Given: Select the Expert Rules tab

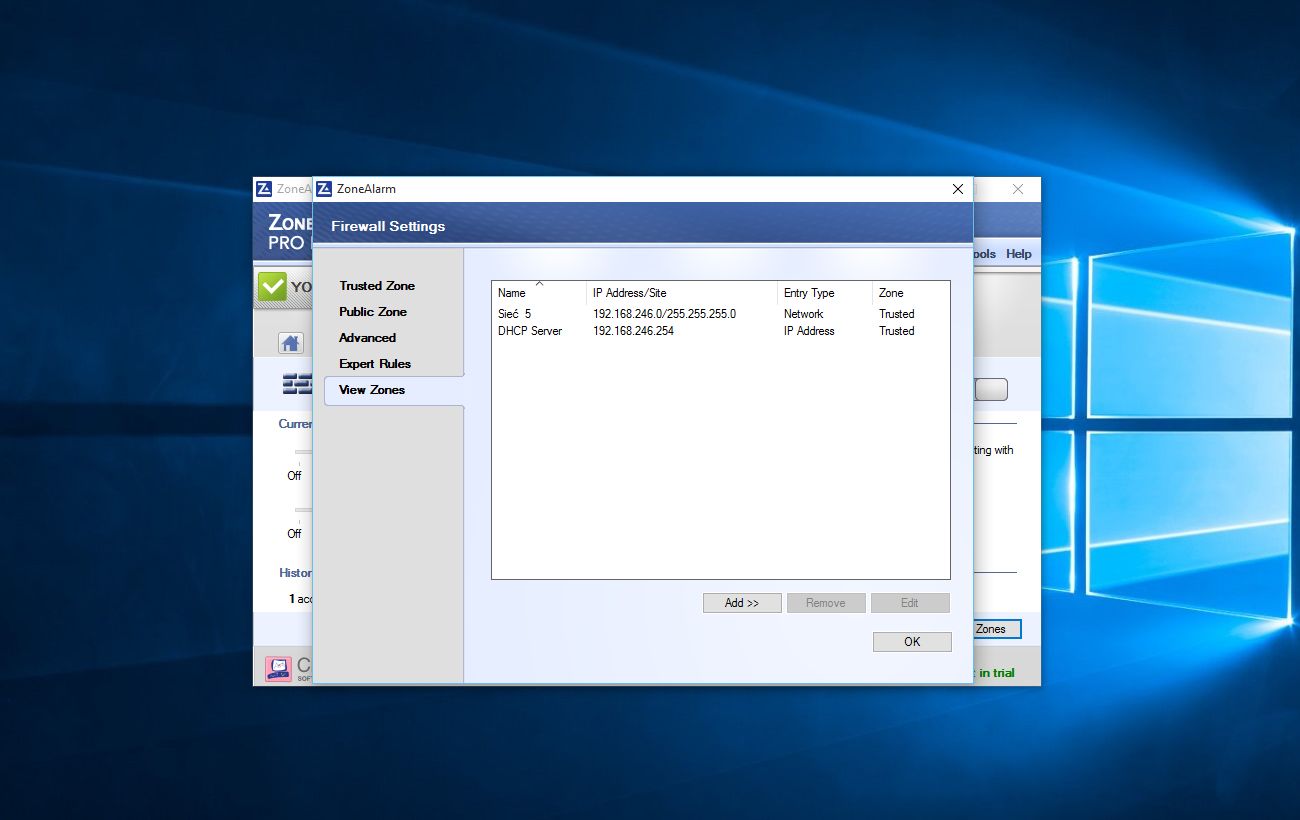Looking at the screenshot, I should click(x=375, y=364).
